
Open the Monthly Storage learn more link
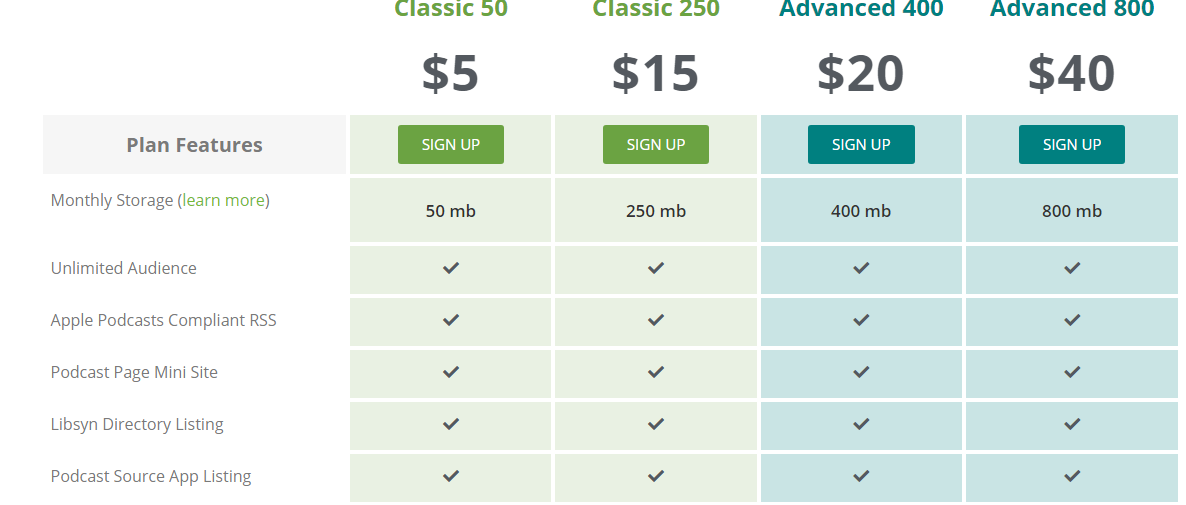[224, 200]
